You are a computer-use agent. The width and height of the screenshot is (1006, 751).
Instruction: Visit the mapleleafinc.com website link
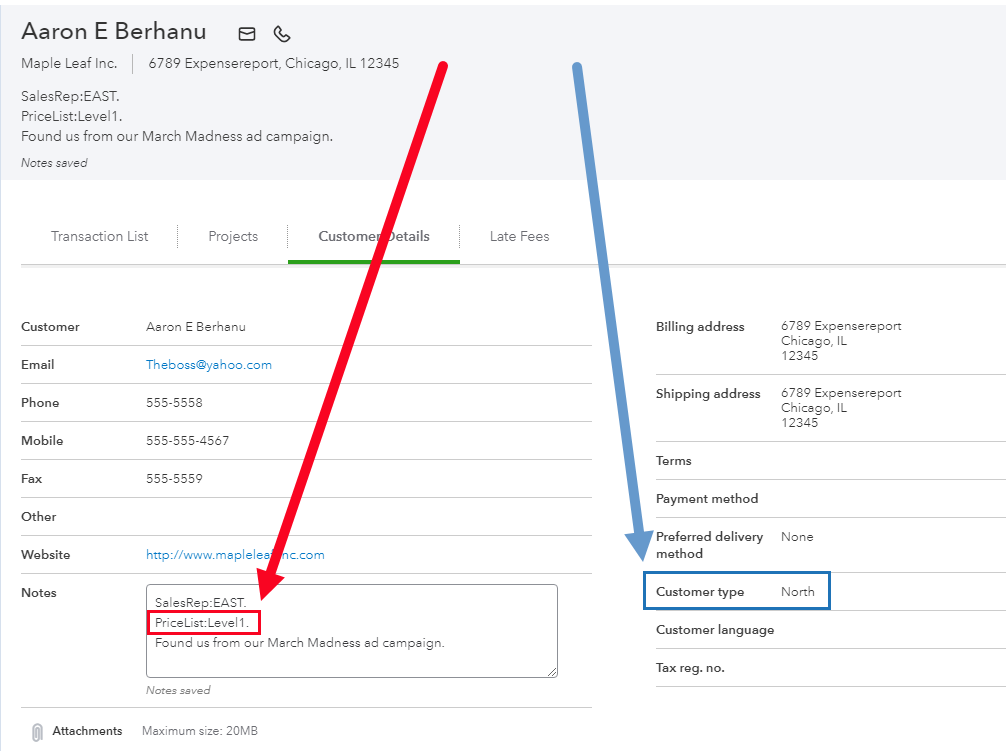tap(235, 555)
